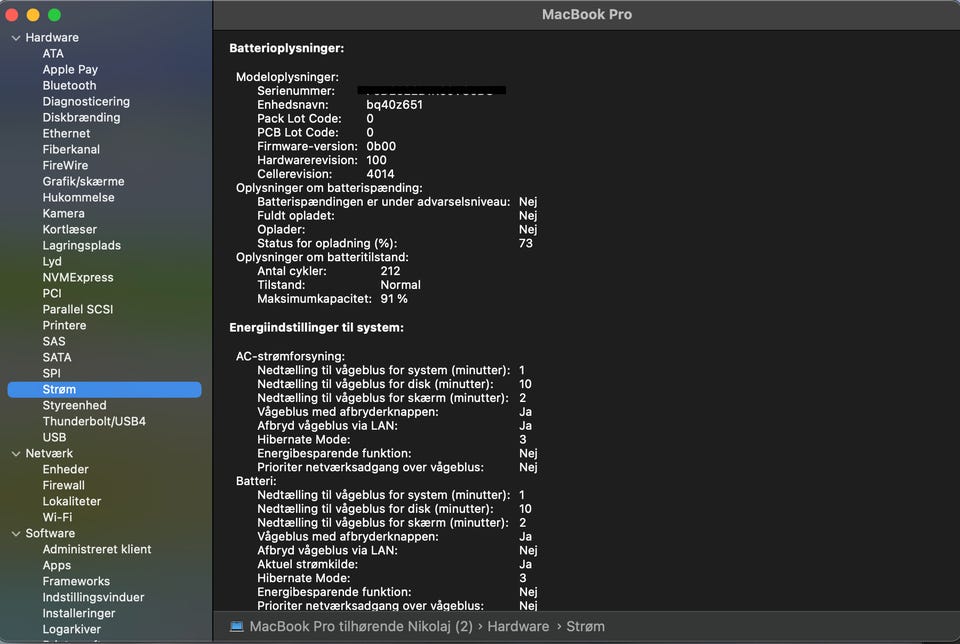This screenshot has width=960, height=644.
Task: Select Enheder under Netværk
Action: (66, 469)
